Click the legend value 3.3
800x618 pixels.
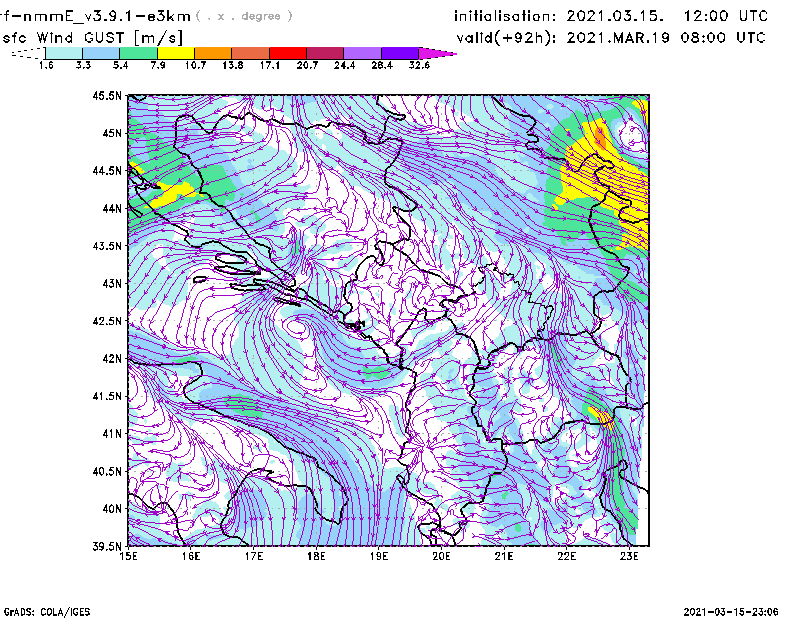click(x=83, y=65)
